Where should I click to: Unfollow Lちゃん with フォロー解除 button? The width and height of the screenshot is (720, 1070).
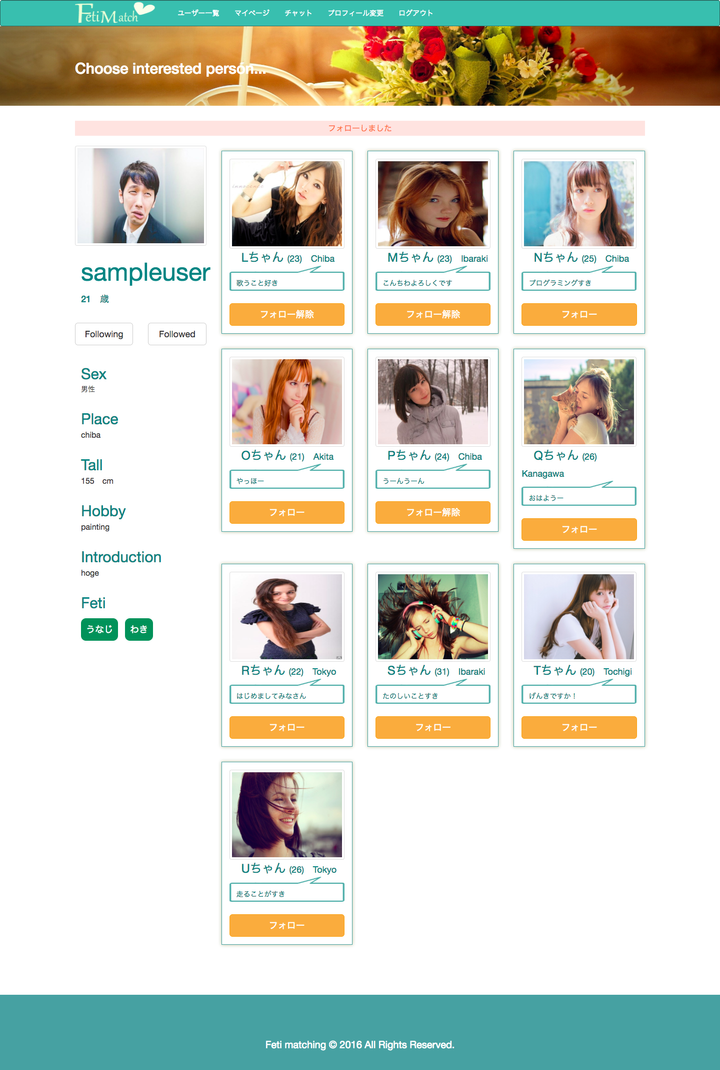(x=287, y=315)
